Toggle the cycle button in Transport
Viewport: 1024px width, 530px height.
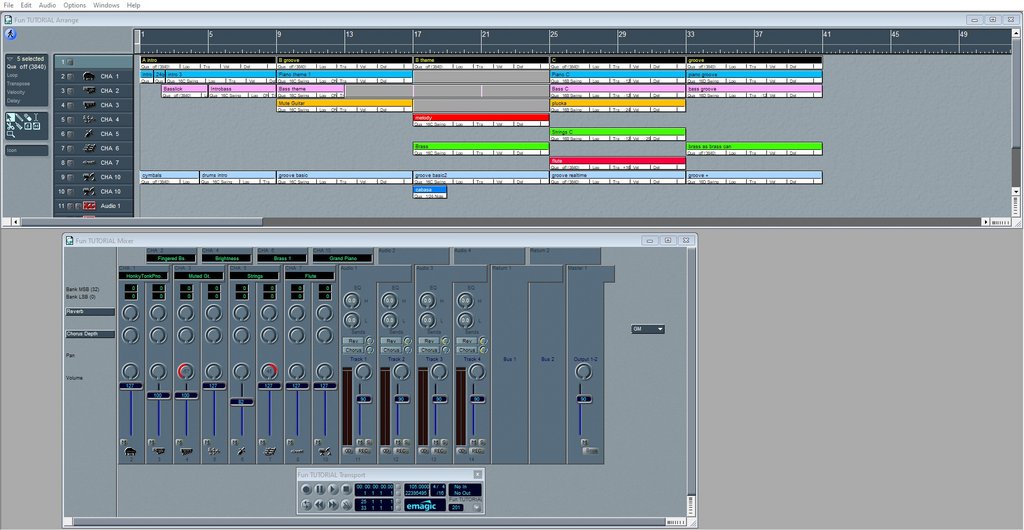click(306, 505)
